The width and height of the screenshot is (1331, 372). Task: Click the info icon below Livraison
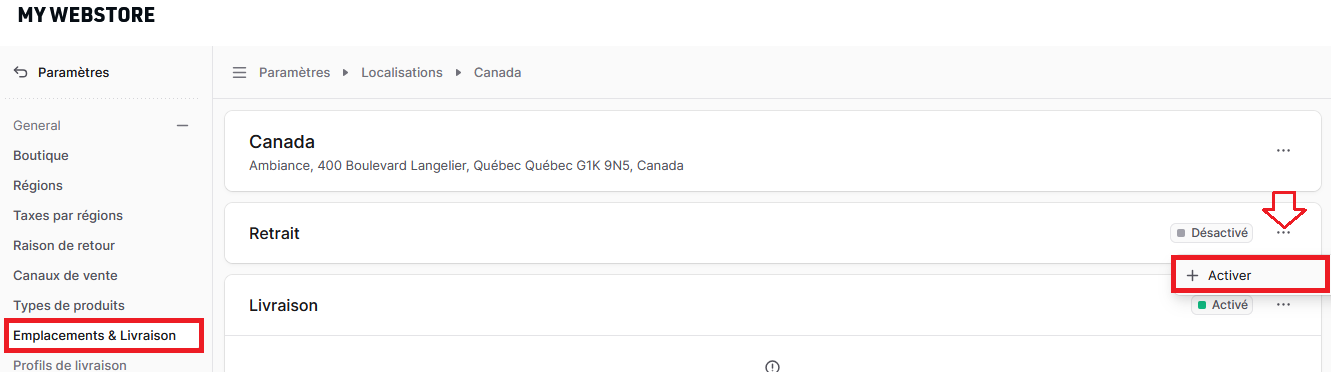pos(772,366)
